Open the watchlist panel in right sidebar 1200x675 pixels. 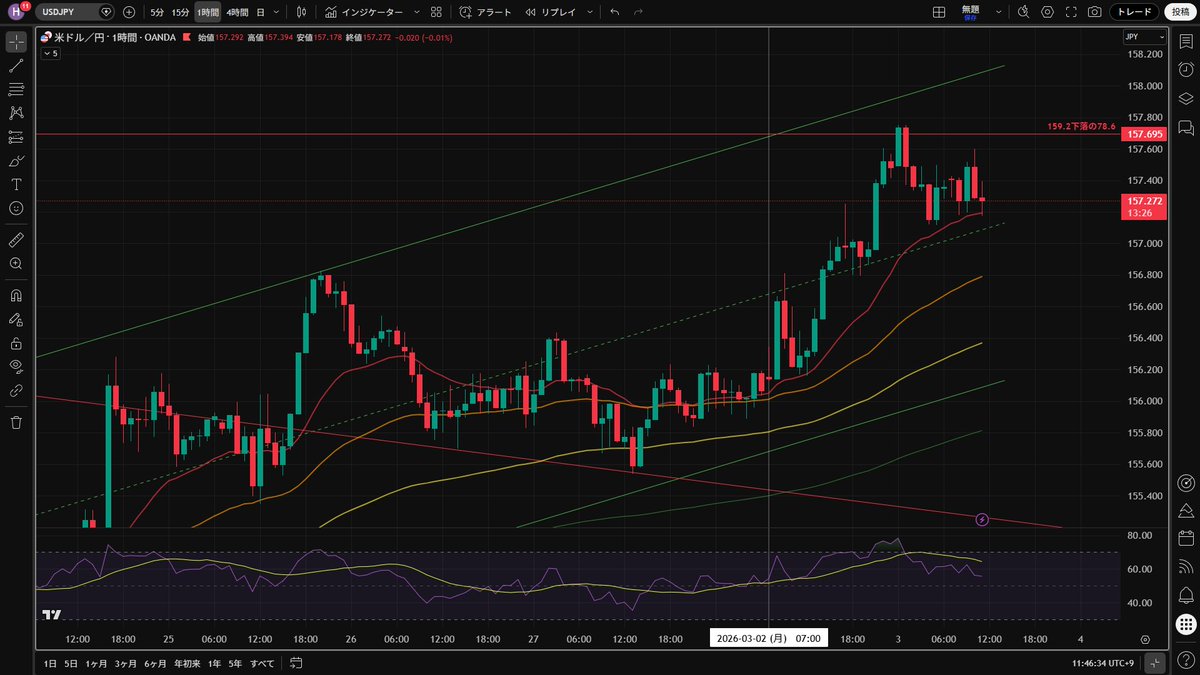(1186, 42)
